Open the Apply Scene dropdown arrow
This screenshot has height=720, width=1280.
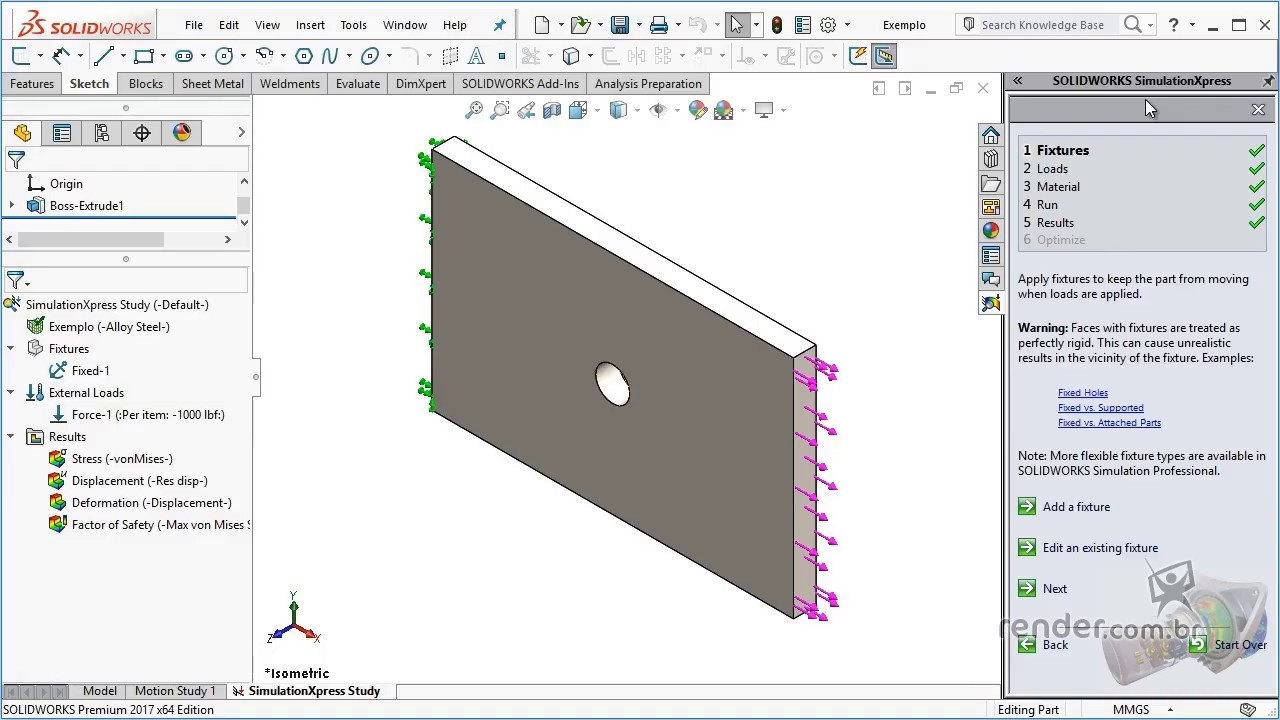743,110
